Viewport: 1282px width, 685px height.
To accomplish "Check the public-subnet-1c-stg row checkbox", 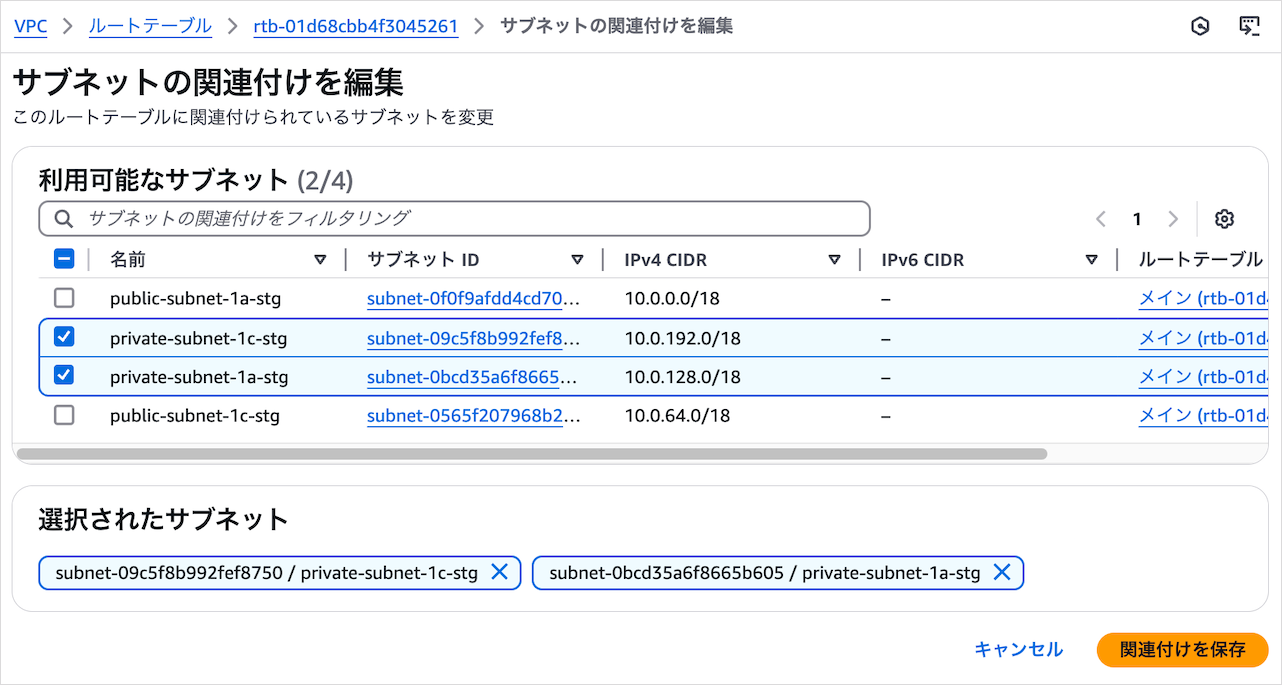I will point(64,415).
